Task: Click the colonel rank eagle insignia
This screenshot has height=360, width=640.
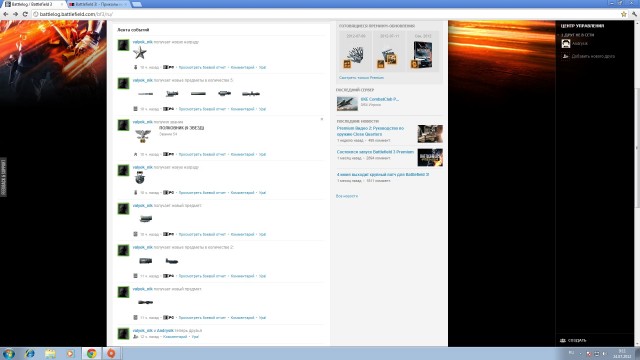Action: tap(143, 136)
